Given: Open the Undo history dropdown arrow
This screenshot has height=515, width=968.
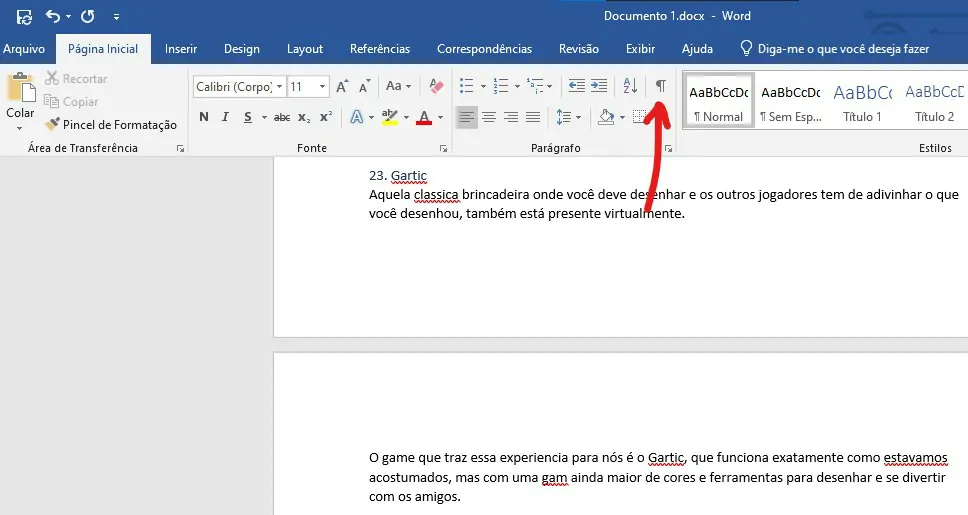Looking at the screenshot, I should coord(68,17).
